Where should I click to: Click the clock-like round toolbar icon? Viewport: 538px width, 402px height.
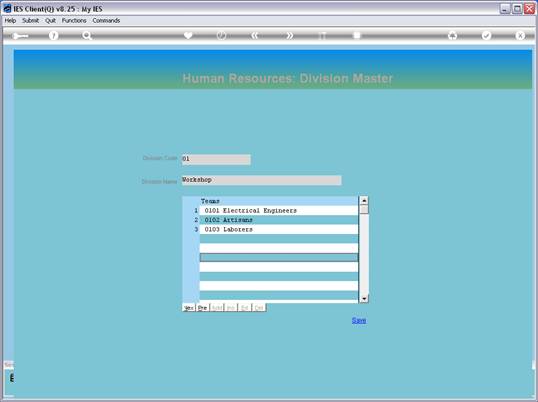coord(221,35)
